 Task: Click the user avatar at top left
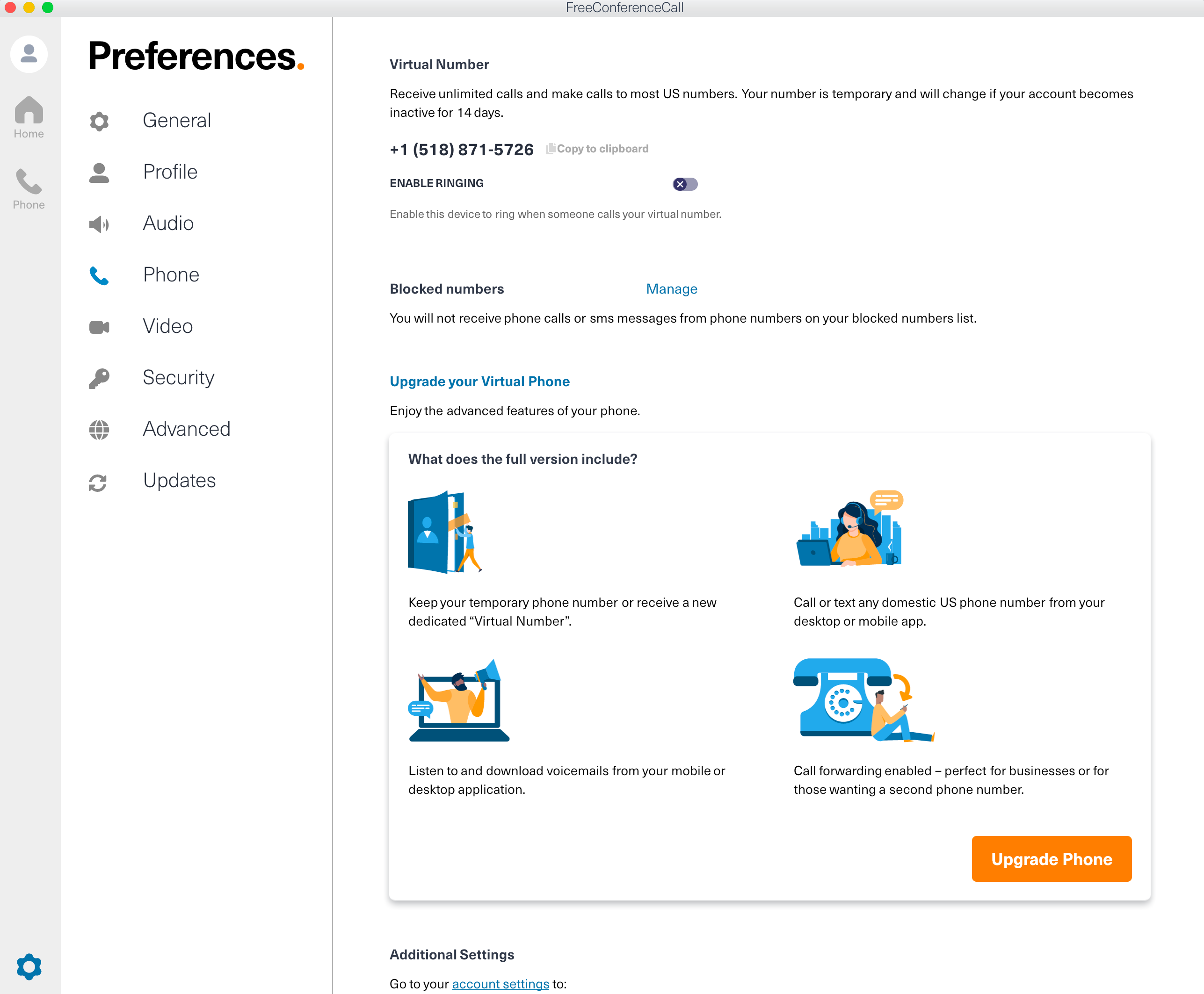coord(29,53)
